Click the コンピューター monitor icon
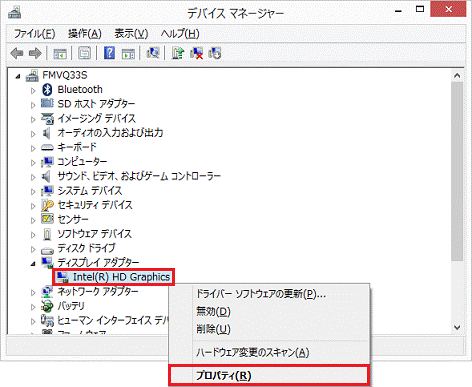The width and height of the screenshot is (472, 387). coord(47,162)
